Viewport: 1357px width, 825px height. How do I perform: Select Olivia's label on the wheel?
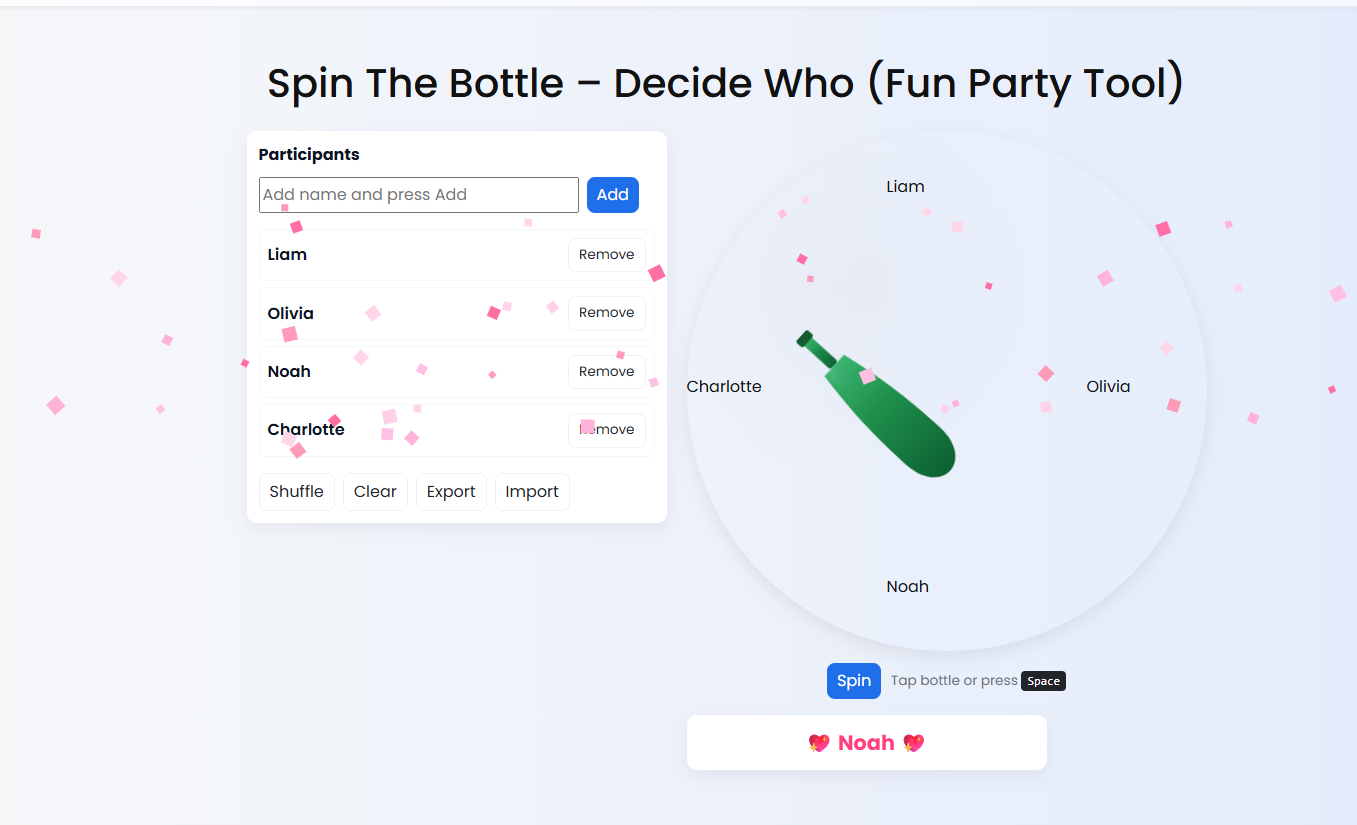coord(1108,386)
